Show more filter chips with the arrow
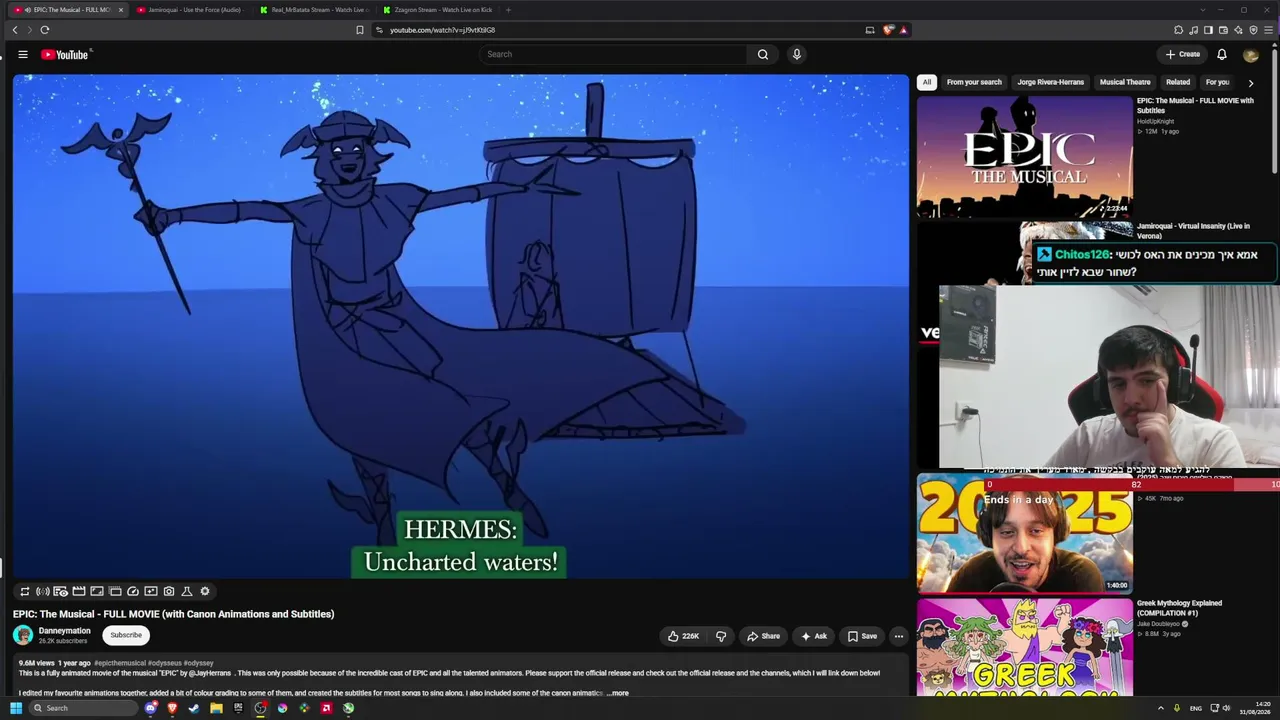The height and width of the screenshot is (720, 1280). (1250, 83)
